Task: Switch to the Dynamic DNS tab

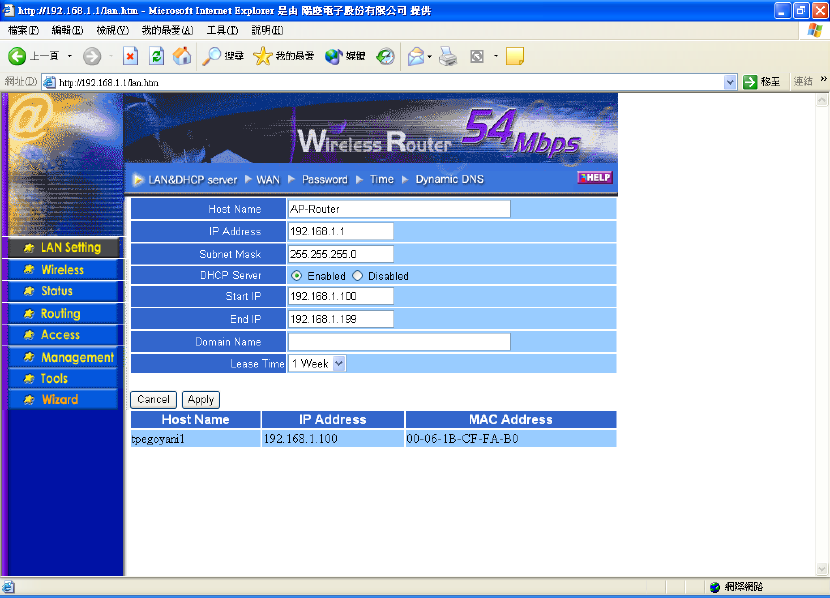Action: [449, 179]
